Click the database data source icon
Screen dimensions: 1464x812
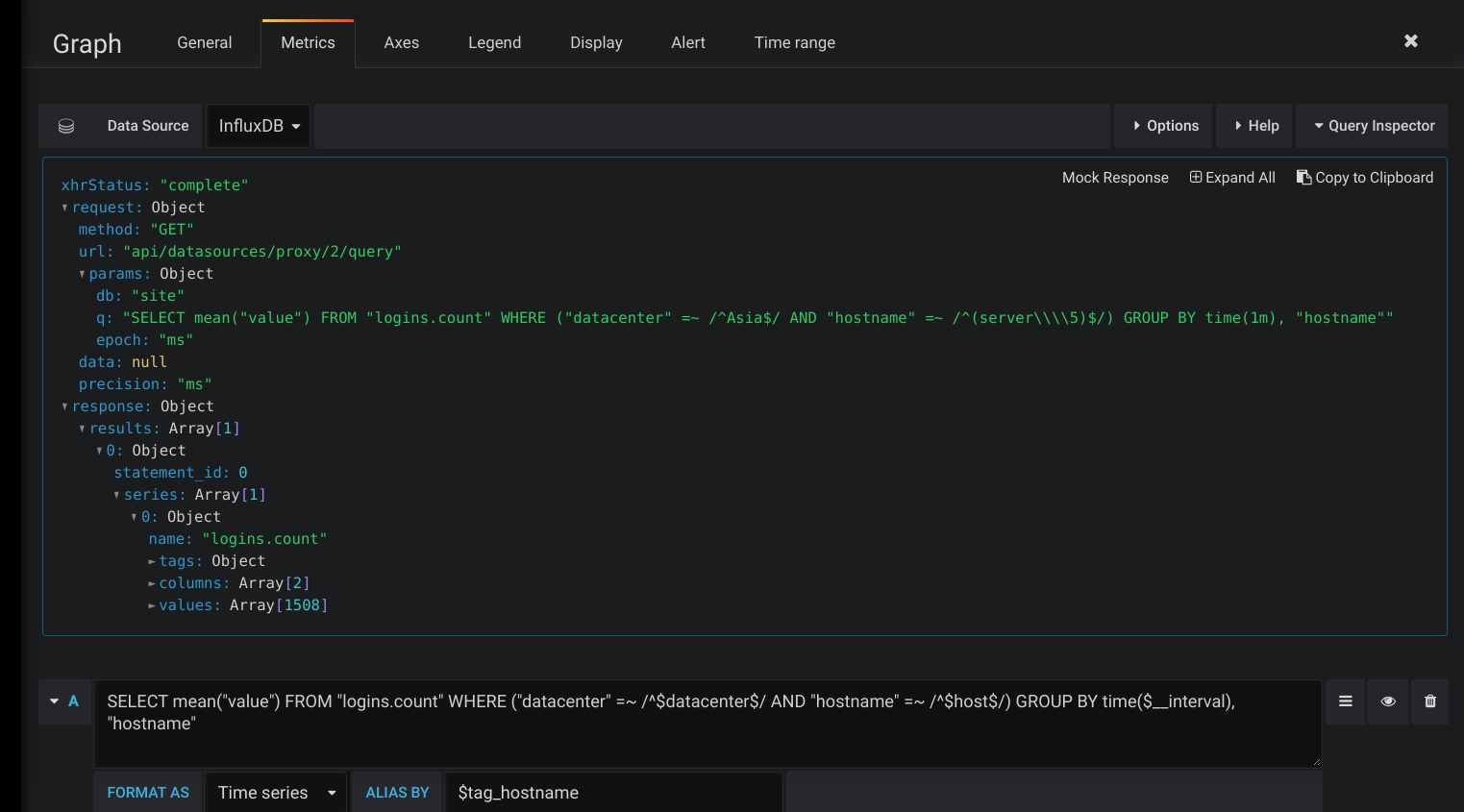[x=65, y=125]
